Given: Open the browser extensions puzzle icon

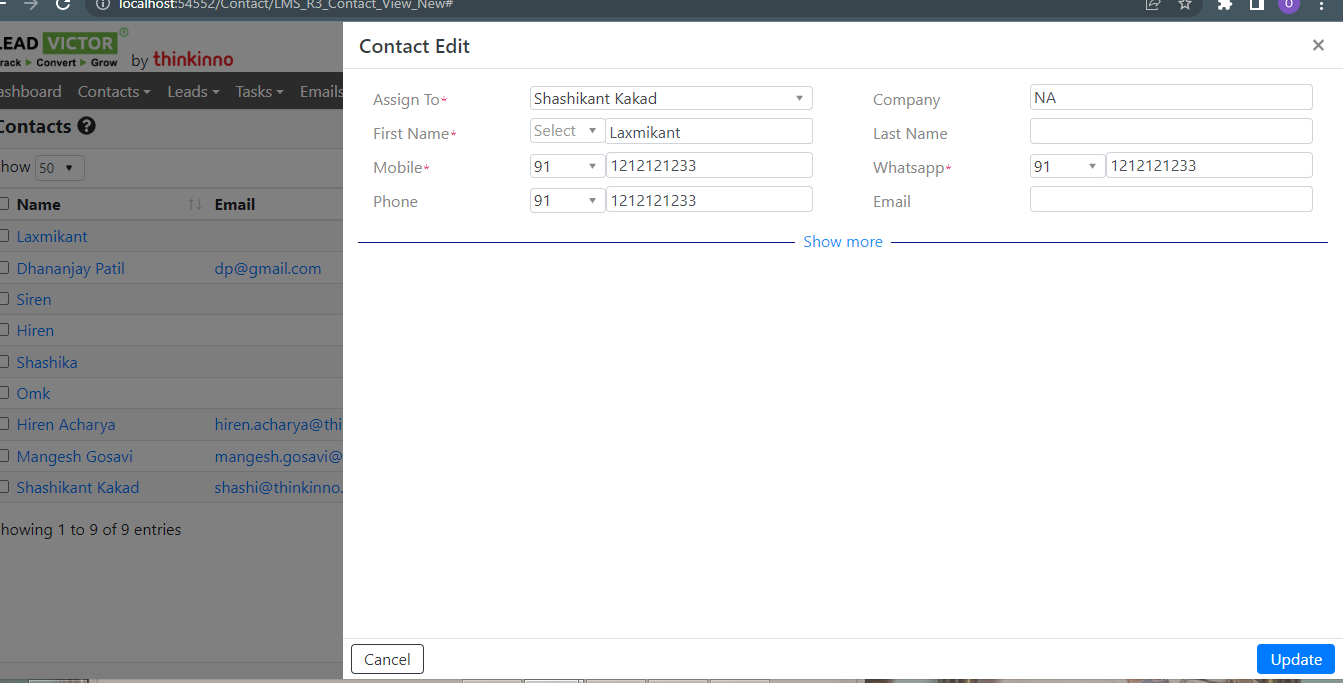Looking at the screenshot, I should coord(1225,5).
